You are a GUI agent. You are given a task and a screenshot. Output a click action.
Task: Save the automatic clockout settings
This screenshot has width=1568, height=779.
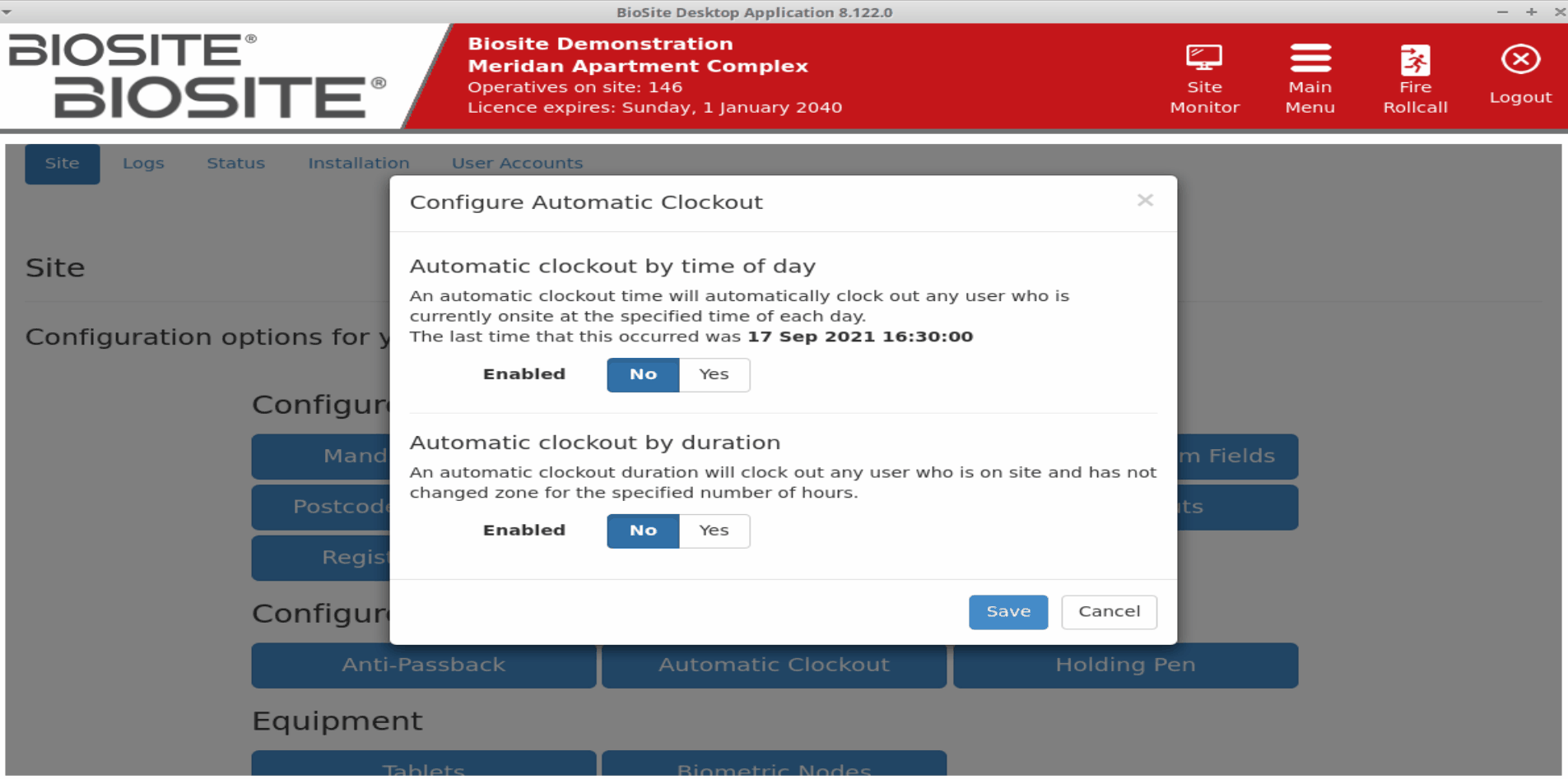1008,612
